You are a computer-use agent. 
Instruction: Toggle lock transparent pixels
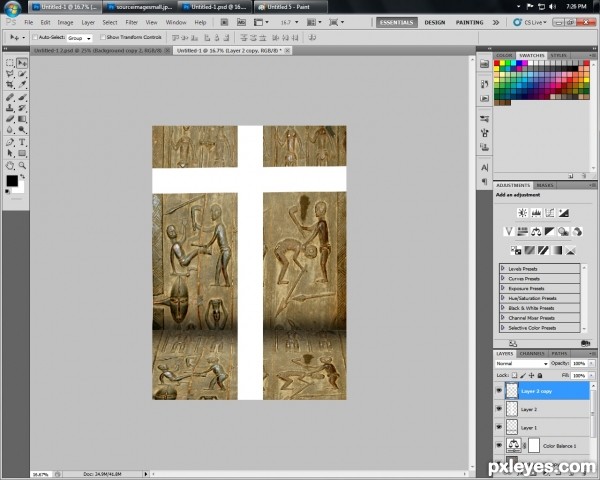(x=514, y=376)
